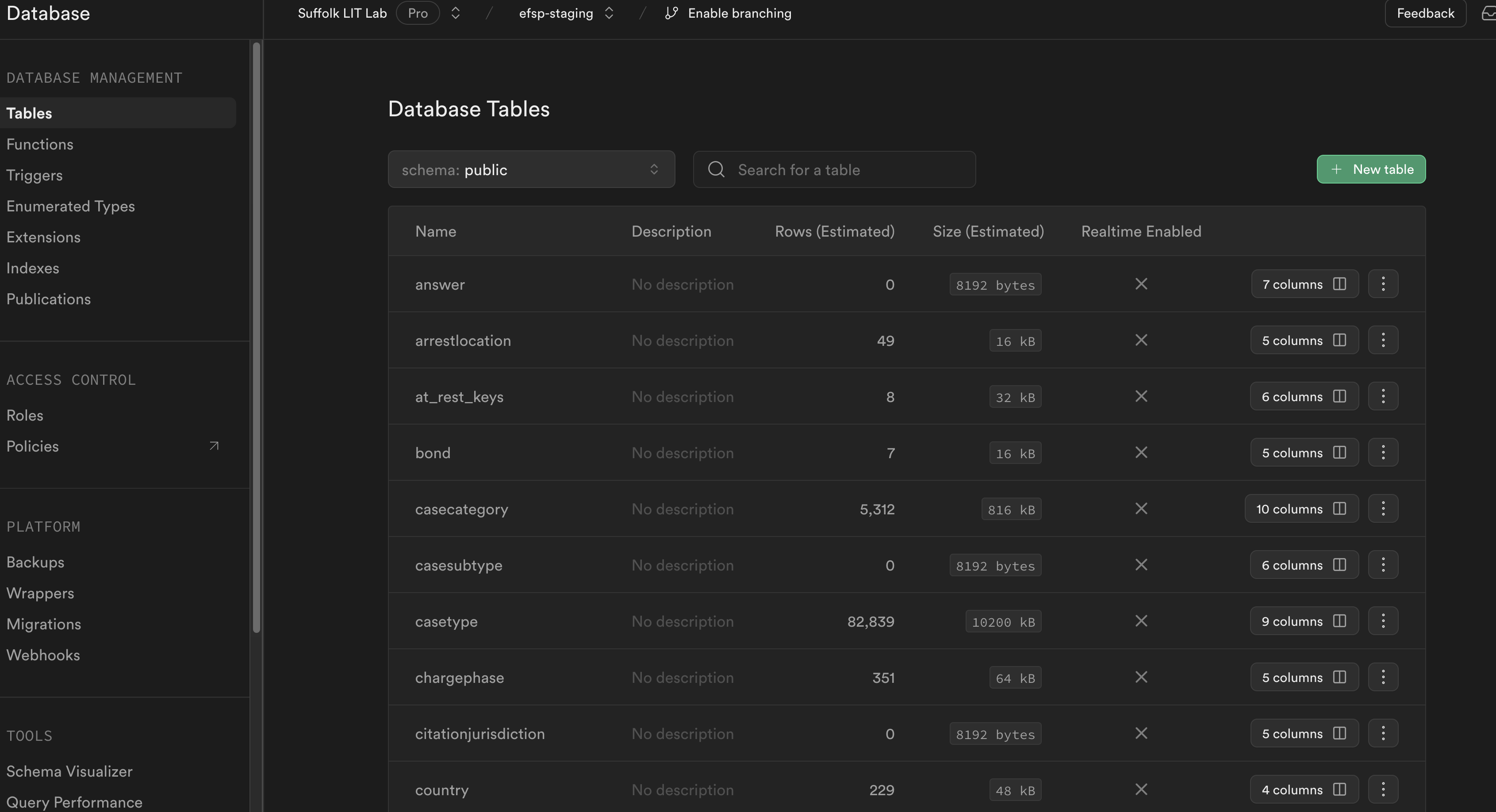
Task: View the 4 columns of the country table
Action: point(1304,789)
